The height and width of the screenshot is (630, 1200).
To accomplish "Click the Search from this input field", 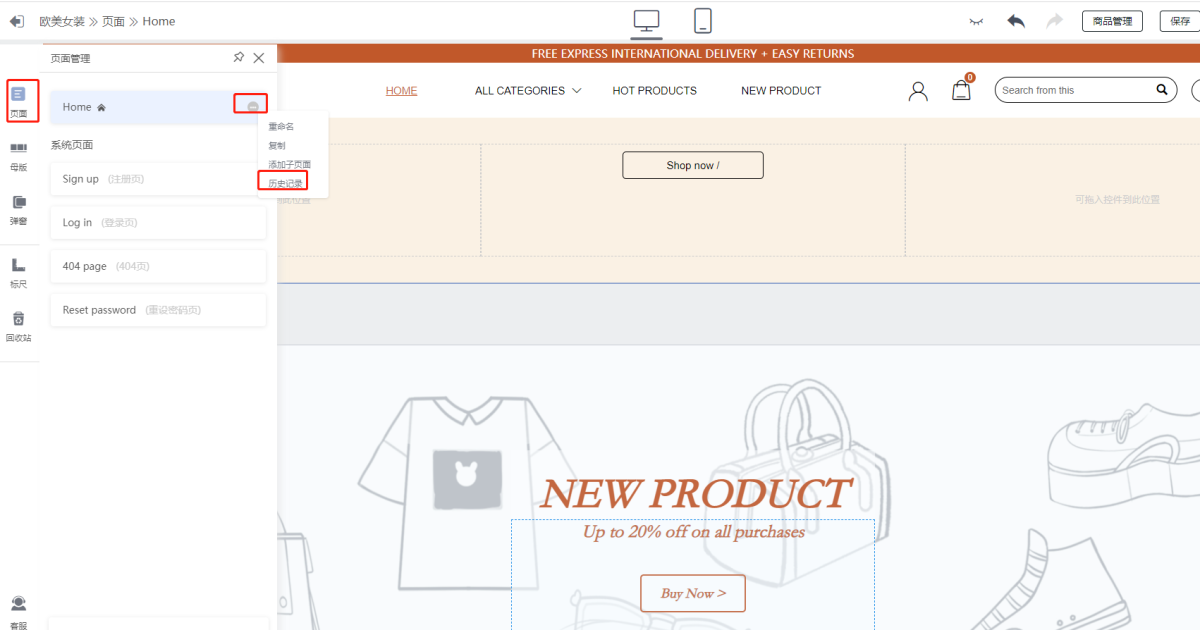I will (1075, 90).
